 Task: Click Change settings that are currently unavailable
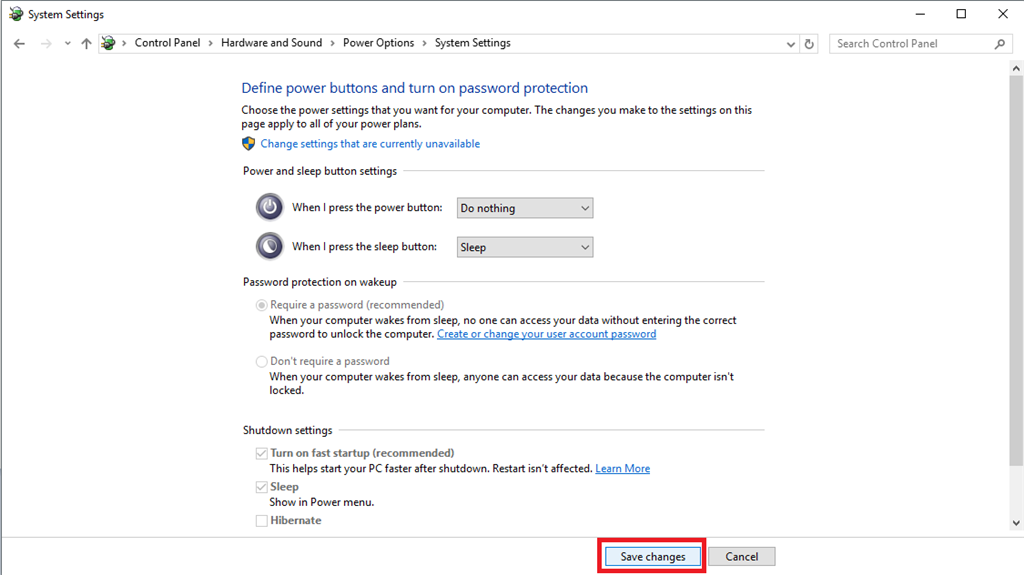370,144
